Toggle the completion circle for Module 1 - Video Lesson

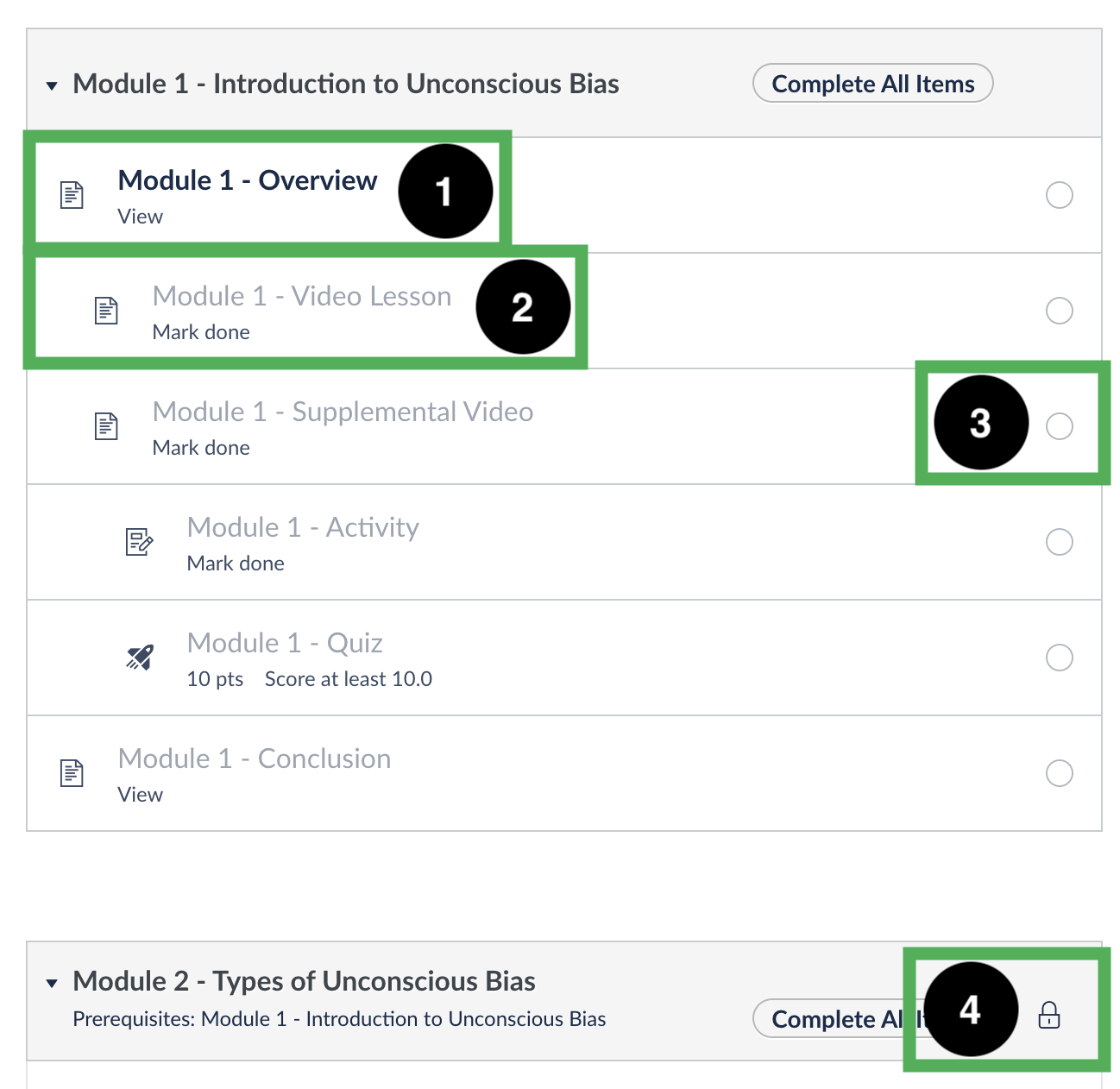(x=1059, y=311)
